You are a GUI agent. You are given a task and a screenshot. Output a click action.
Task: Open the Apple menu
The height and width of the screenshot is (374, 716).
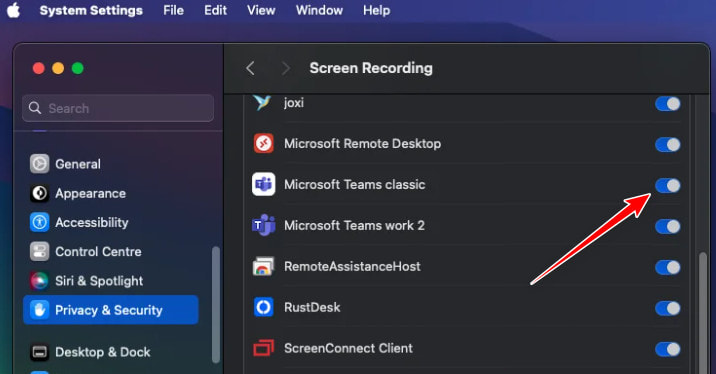(x=14, y=10)
